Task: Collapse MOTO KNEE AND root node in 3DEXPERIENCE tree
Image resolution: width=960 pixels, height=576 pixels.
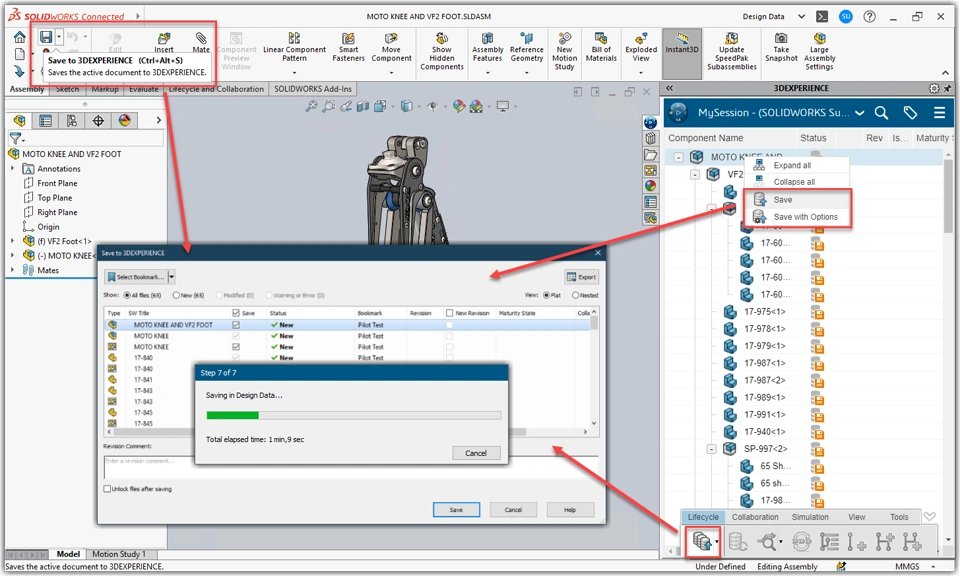Action: tap(678, 157)
